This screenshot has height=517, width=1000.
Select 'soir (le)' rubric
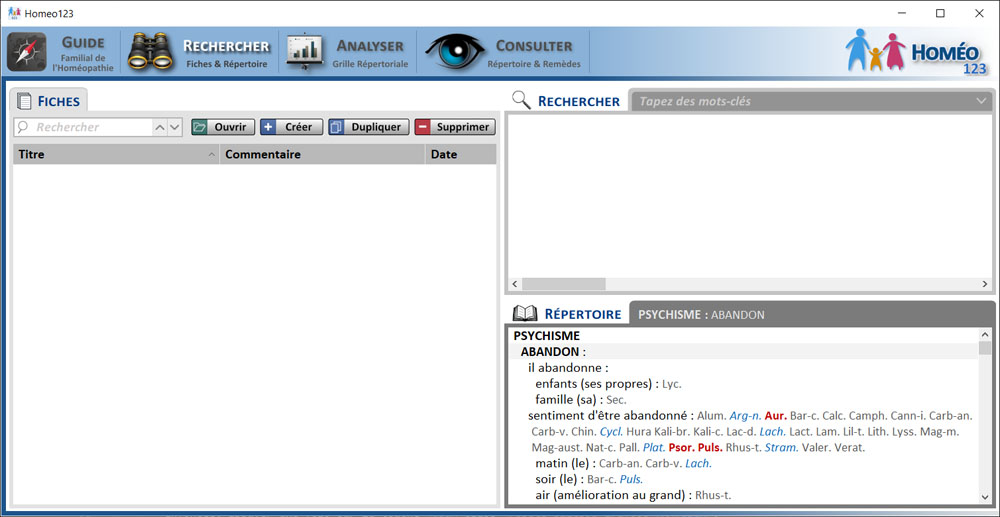(559, 479)
